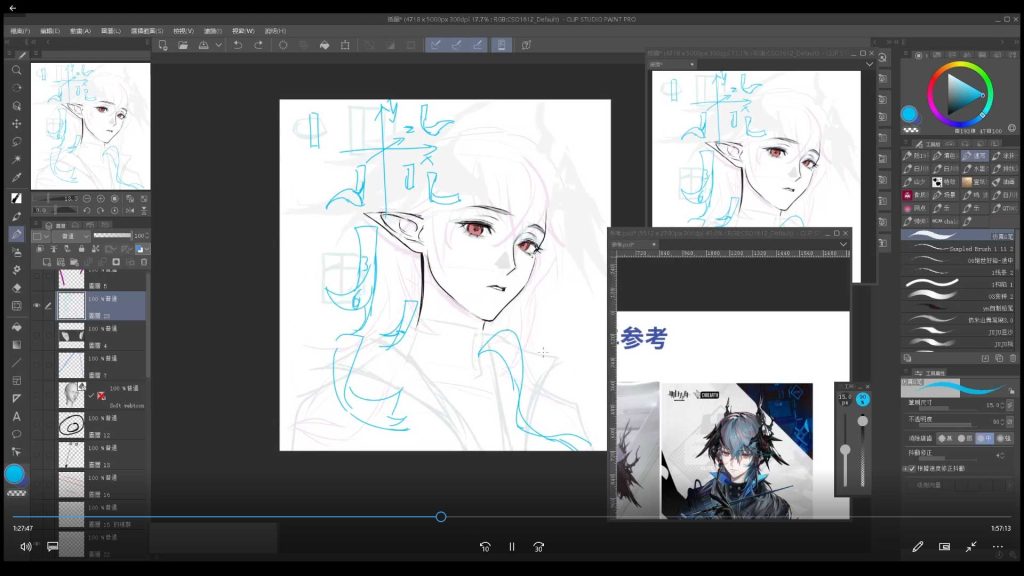Viewport: 1024px width, 576px height.
Task: Select the Balloon tool
Action: [x=17, y=434]
